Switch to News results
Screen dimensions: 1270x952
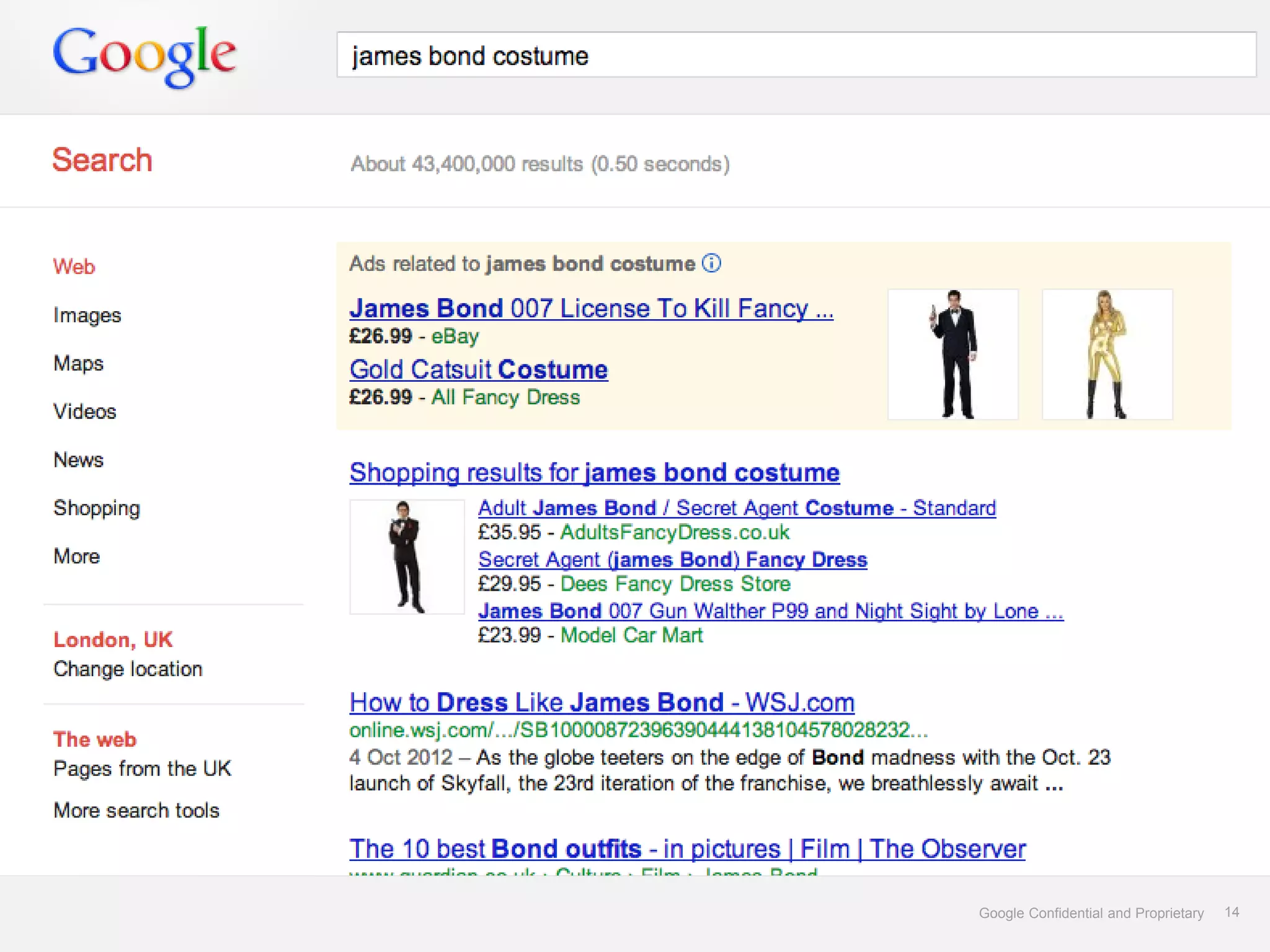click(x=79, y=460)
